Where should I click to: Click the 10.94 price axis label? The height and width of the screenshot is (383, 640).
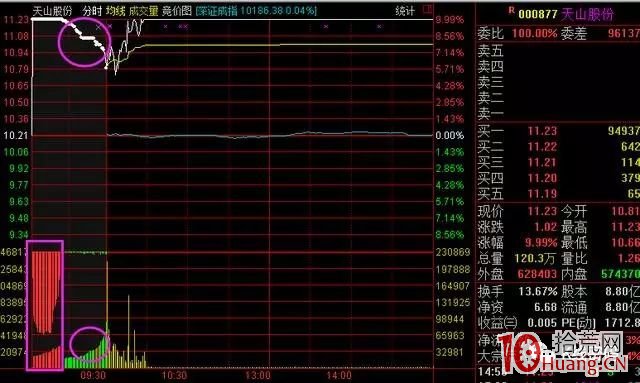(x=16, y=53)
